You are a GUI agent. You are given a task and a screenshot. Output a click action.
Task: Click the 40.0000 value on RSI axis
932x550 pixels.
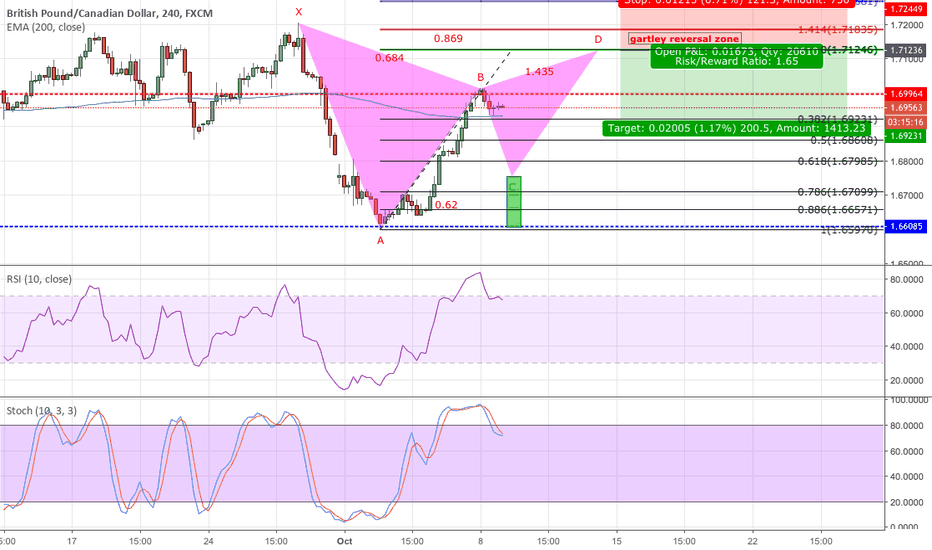pyautogui.click(x=906, y=347)
